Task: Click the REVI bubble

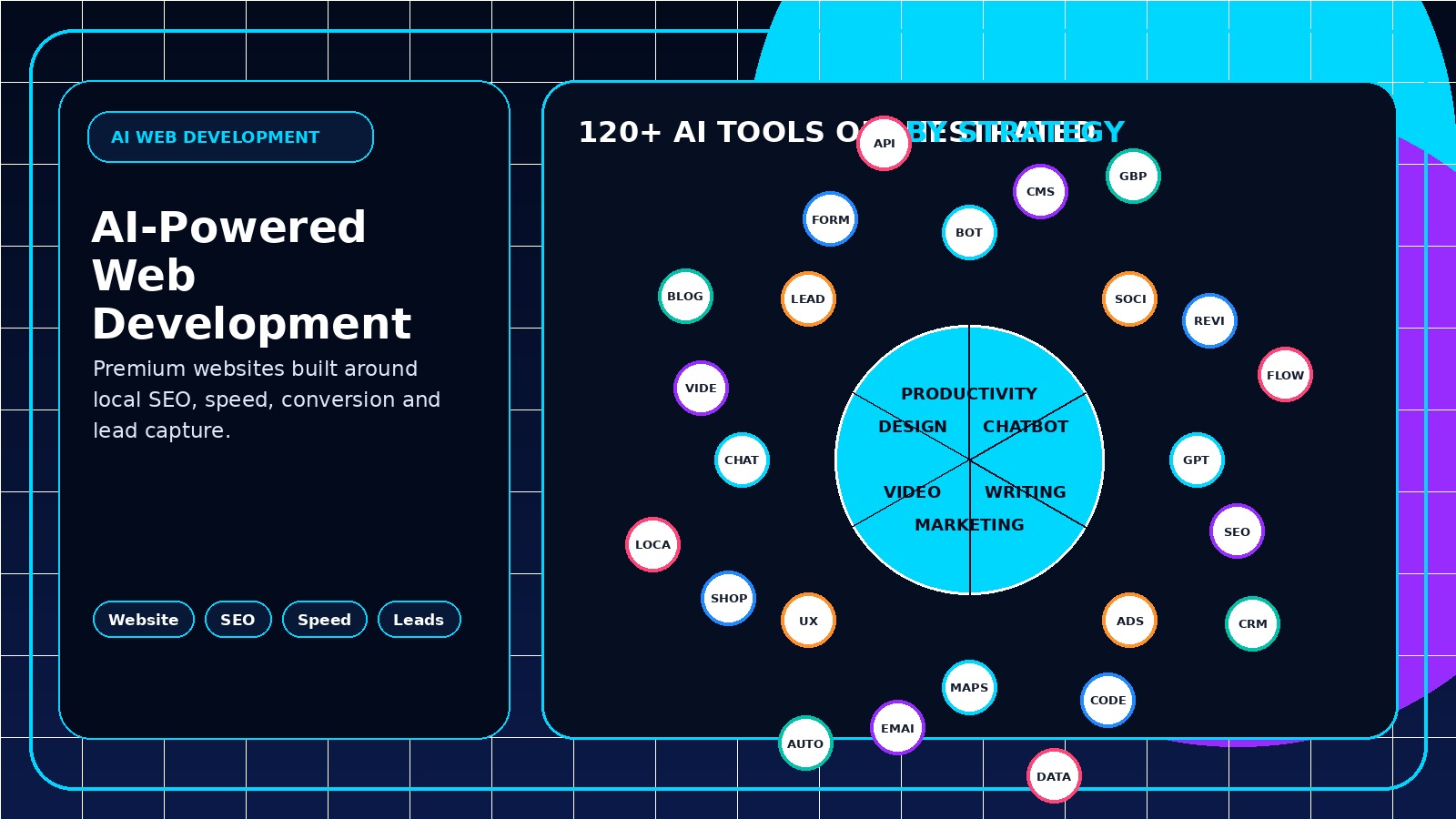Action: [x=1209, y=320]
